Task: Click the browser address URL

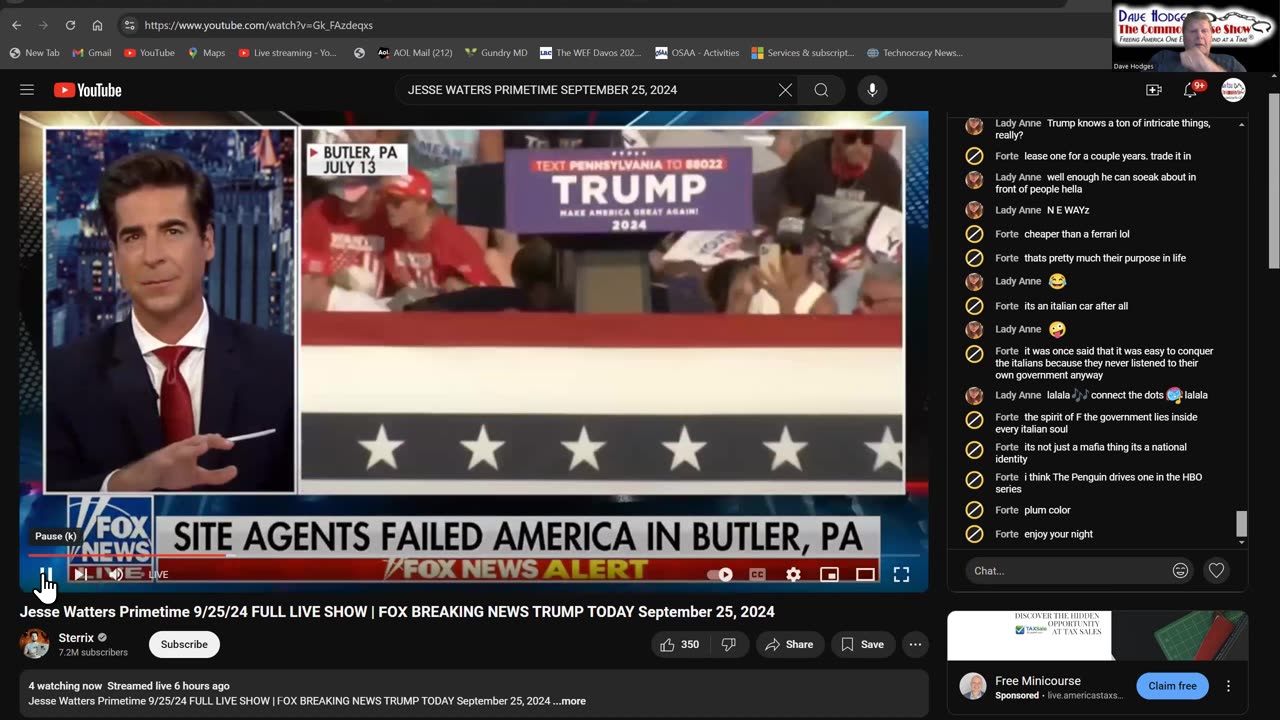Action: 258,25
